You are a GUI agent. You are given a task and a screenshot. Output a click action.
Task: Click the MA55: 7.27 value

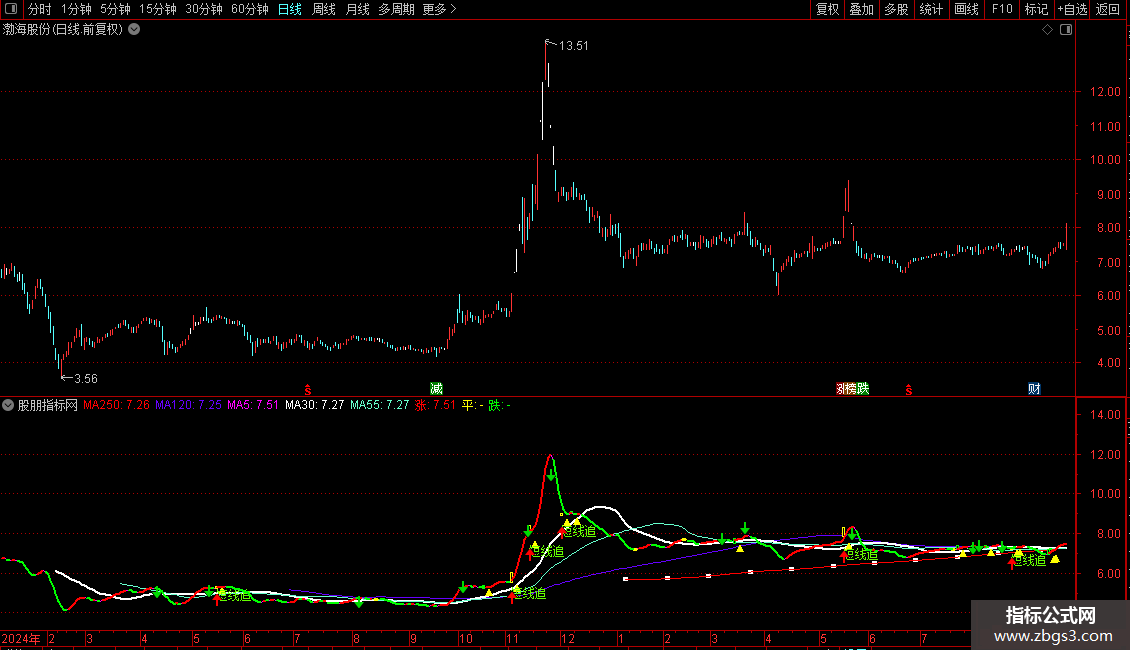tap(380, 405)
